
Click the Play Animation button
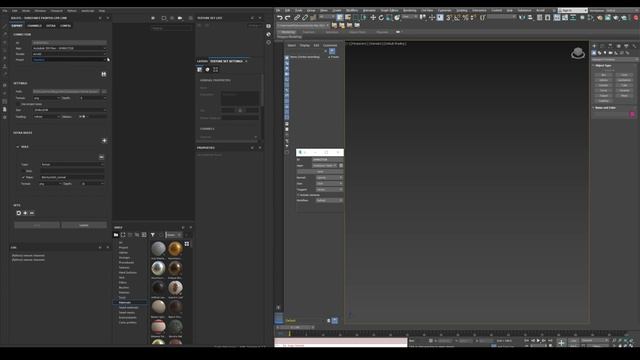538,340
